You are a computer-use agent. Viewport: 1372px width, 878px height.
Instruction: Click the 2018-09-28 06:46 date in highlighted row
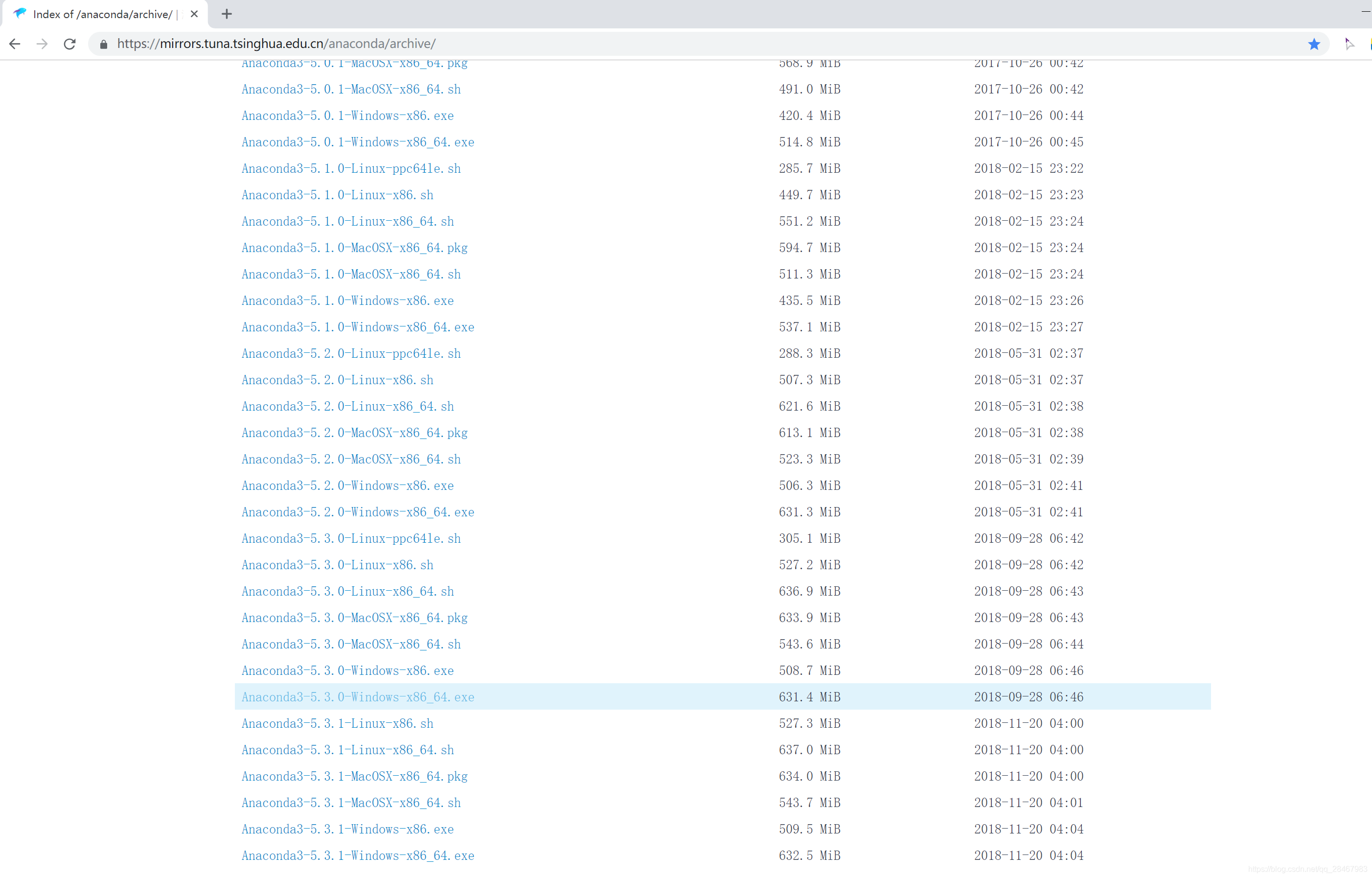click(1029, 697)
